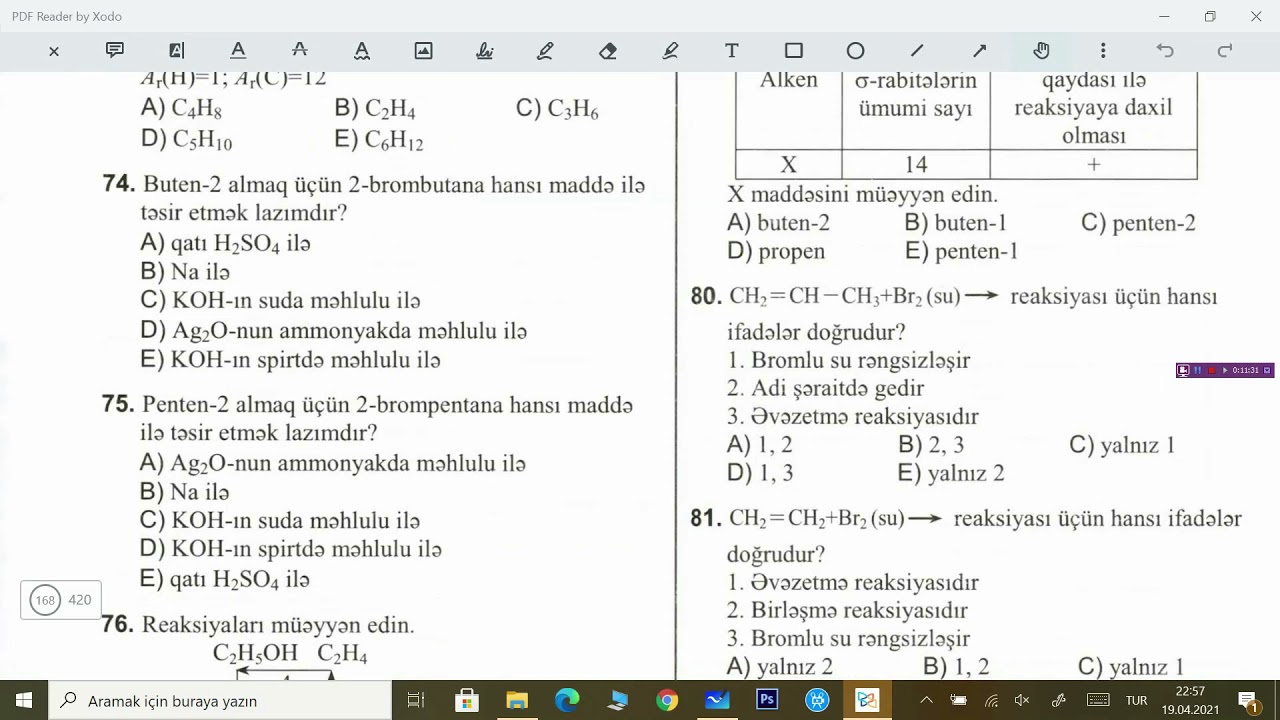Click answer A) 1, 2 under question 80
1280x720 pixels.
tap(760, 445)
